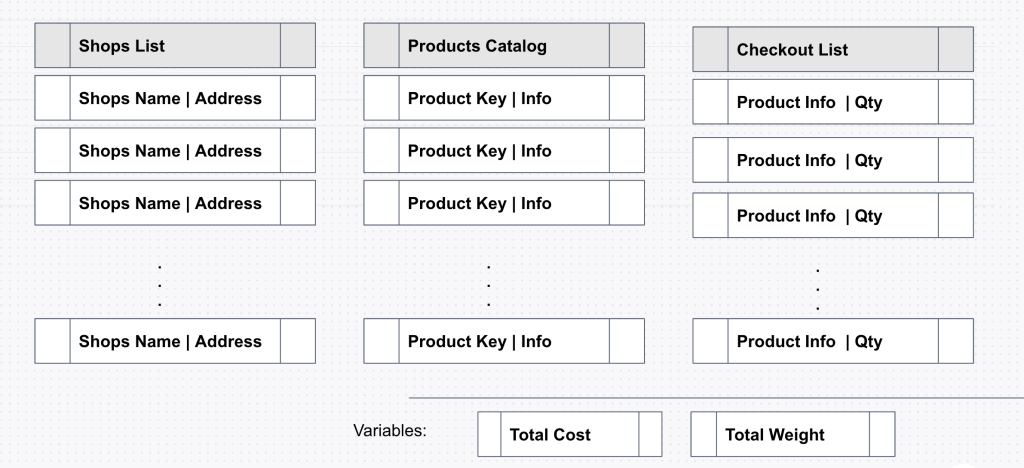Click the Variables: text label
The image size is (1024, 468).
coord(390,432)
